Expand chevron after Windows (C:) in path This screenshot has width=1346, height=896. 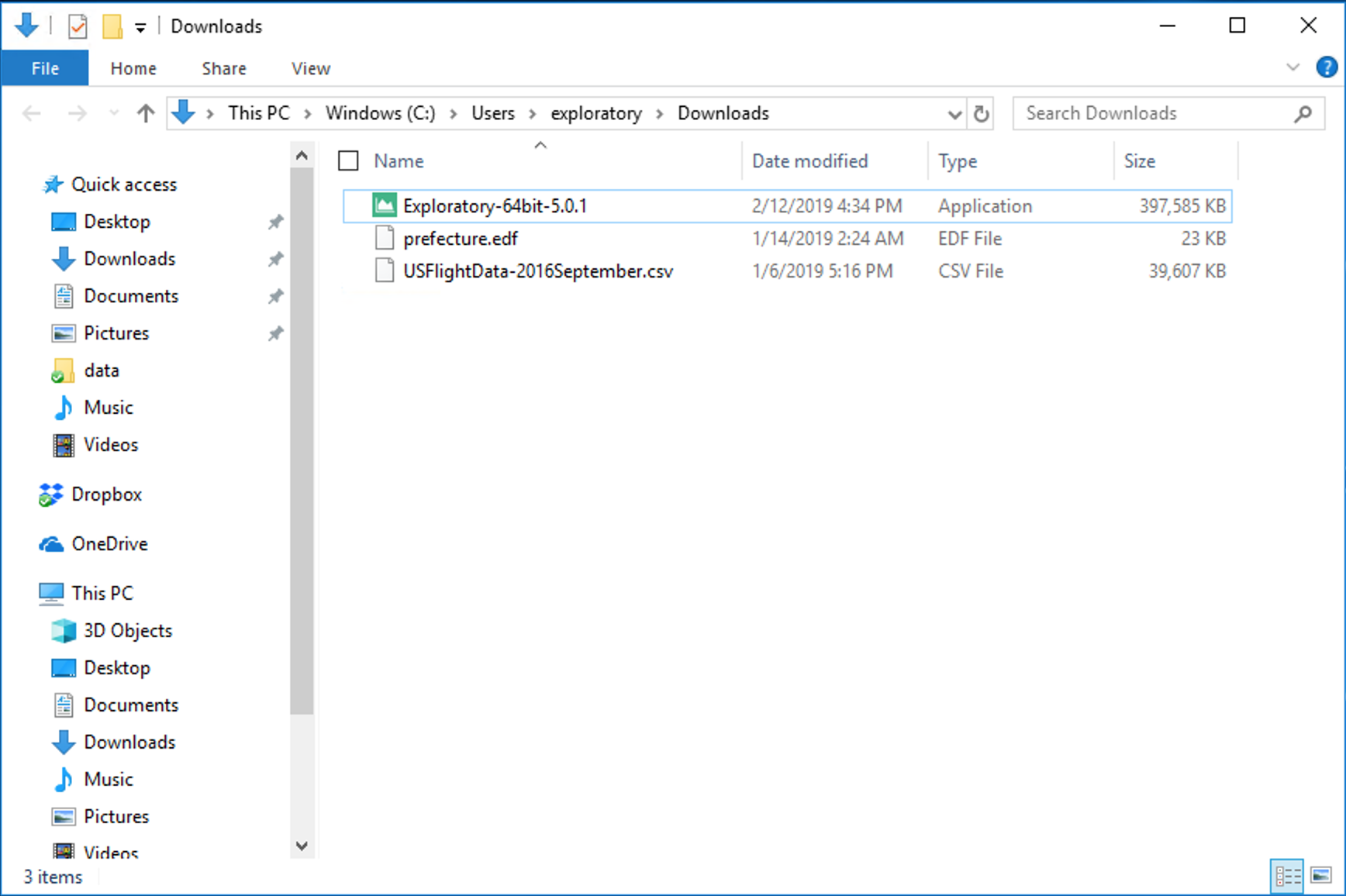click(454, 114)
